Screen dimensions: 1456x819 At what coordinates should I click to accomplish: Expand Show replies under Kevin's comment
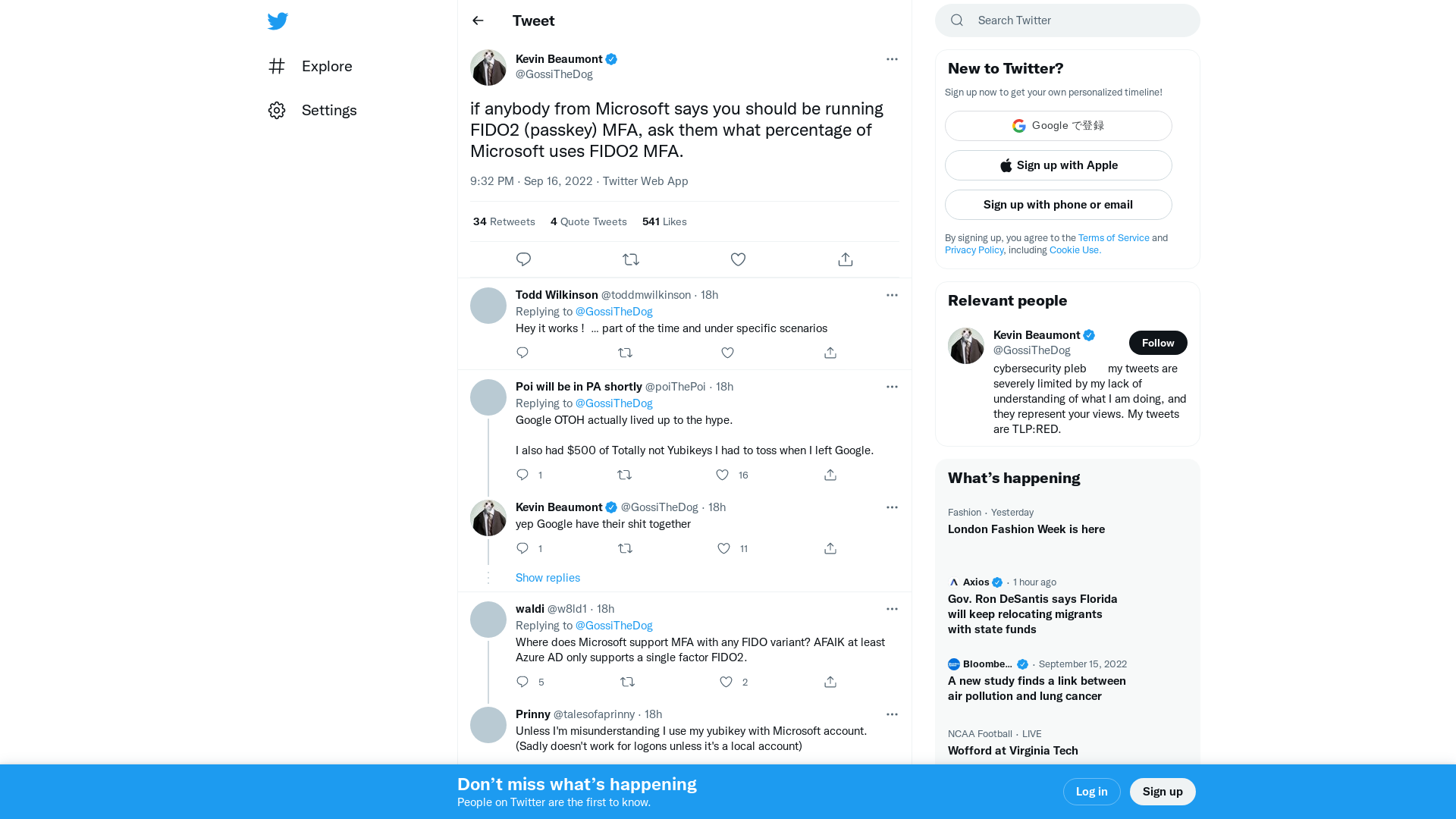548,577
